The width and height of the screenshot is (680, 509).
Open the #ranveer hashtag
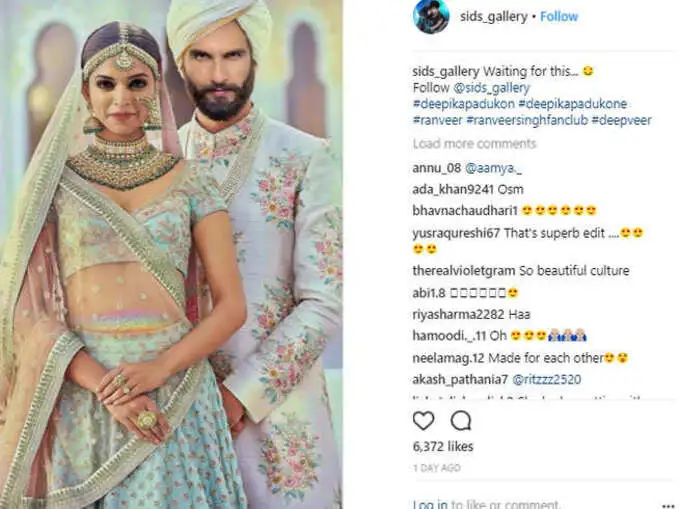coord(438,120)
